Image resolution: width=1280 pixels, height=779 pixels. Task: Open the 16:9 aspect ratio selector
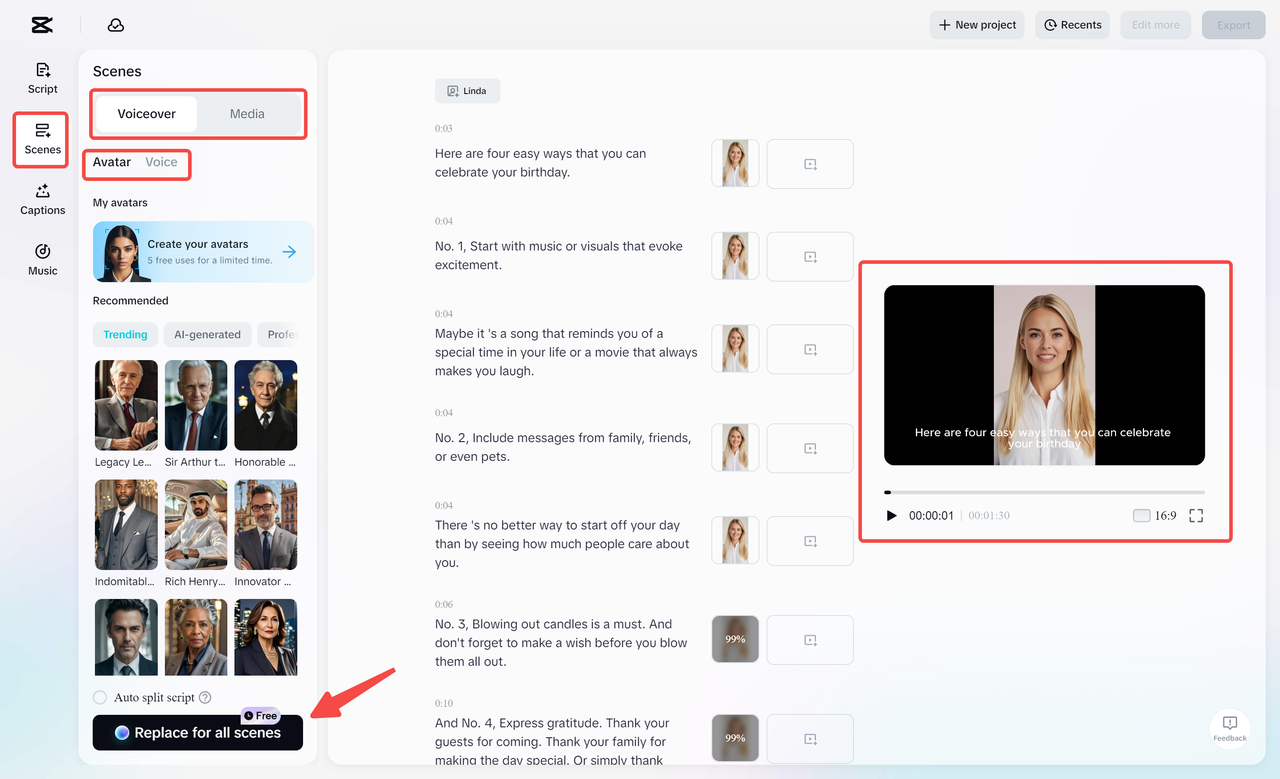tap(1165, 515)
